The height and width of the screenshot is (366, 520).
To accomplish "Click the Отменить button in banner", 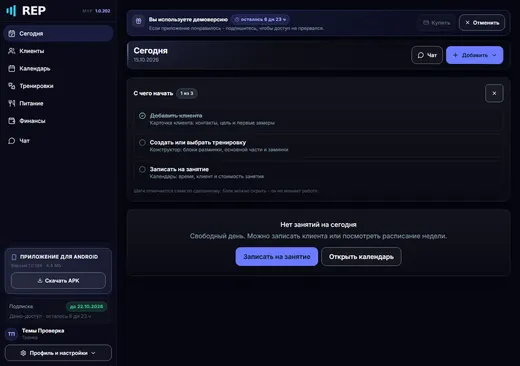I will click(x=482, y=23).
